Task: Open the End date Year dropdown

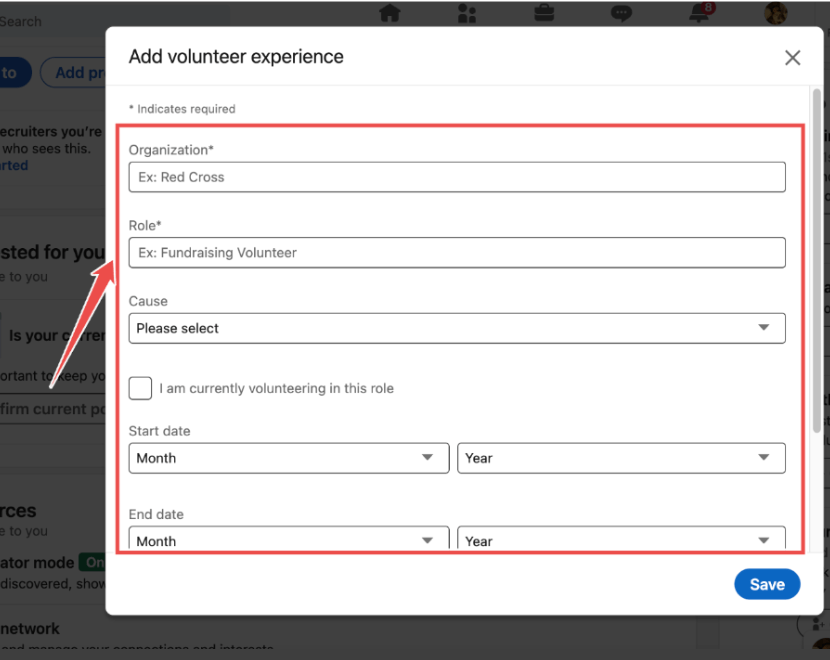Action: tap(621, 539)
